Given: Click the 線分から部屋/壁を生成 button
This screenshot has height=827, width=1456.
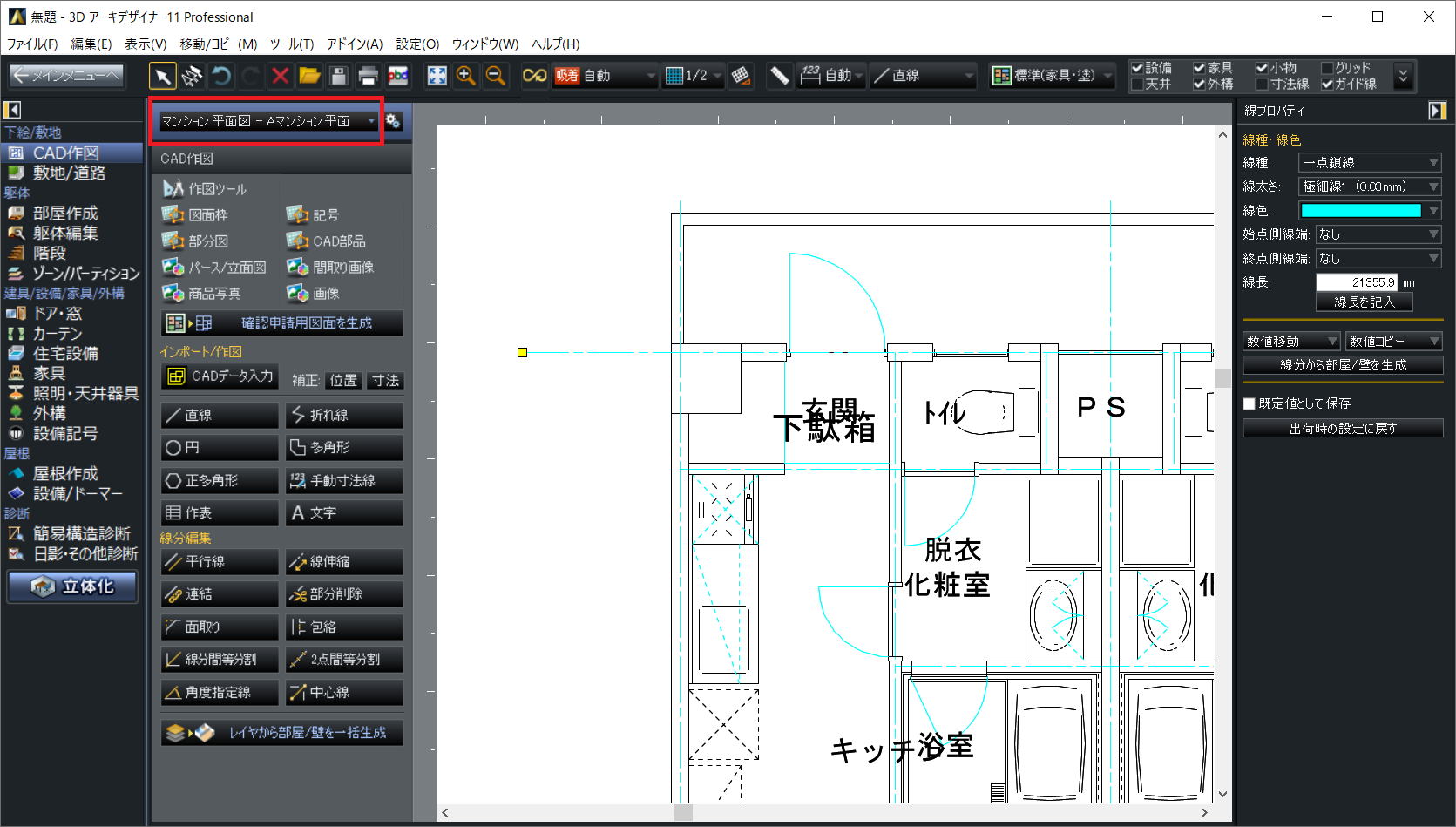Looking at the screenshot, I should tap(1343, 365).
